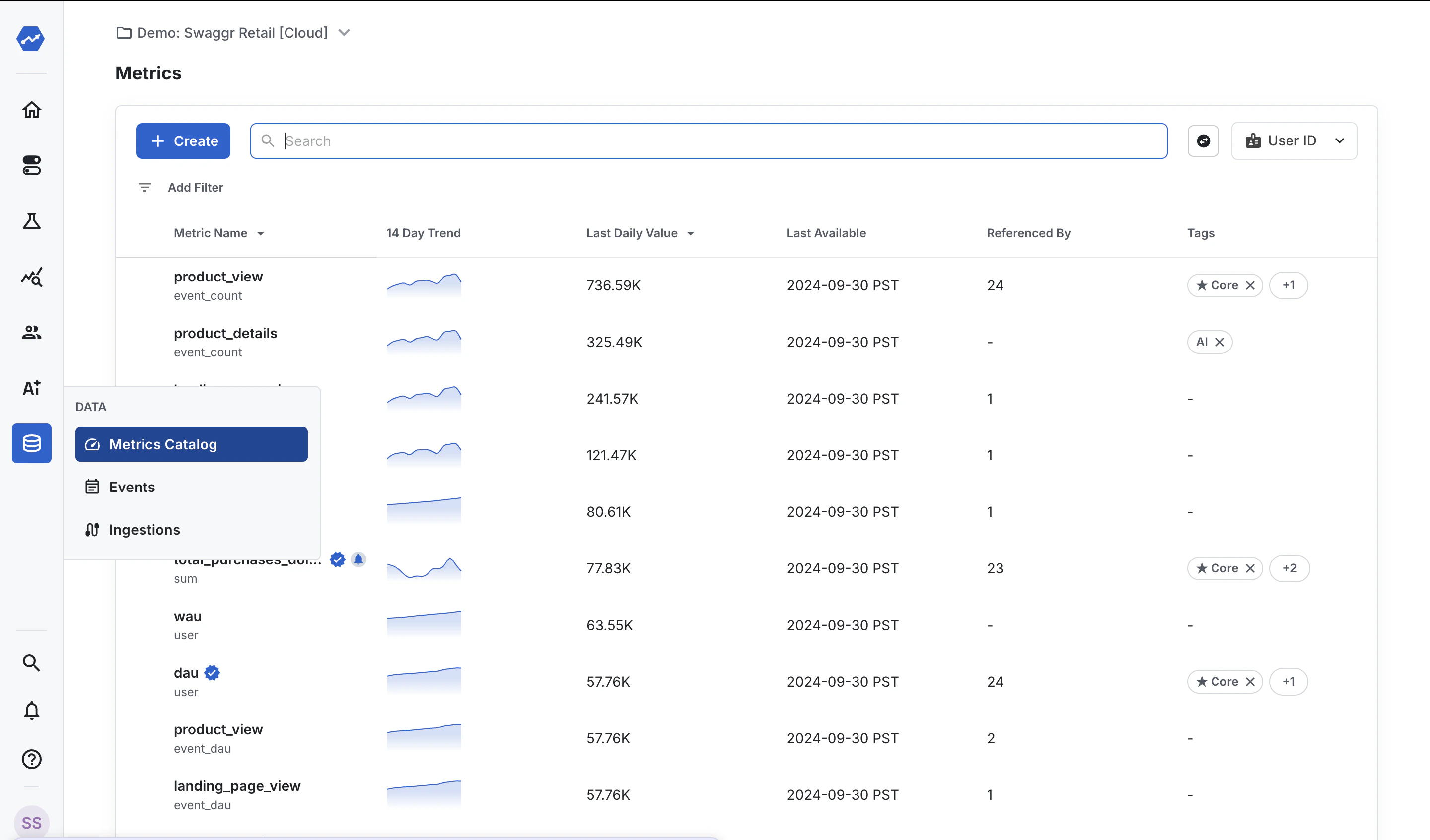Open the Feature Gates toggle icon
This screenshot has height=840, width=1430.
click(32, 165)
